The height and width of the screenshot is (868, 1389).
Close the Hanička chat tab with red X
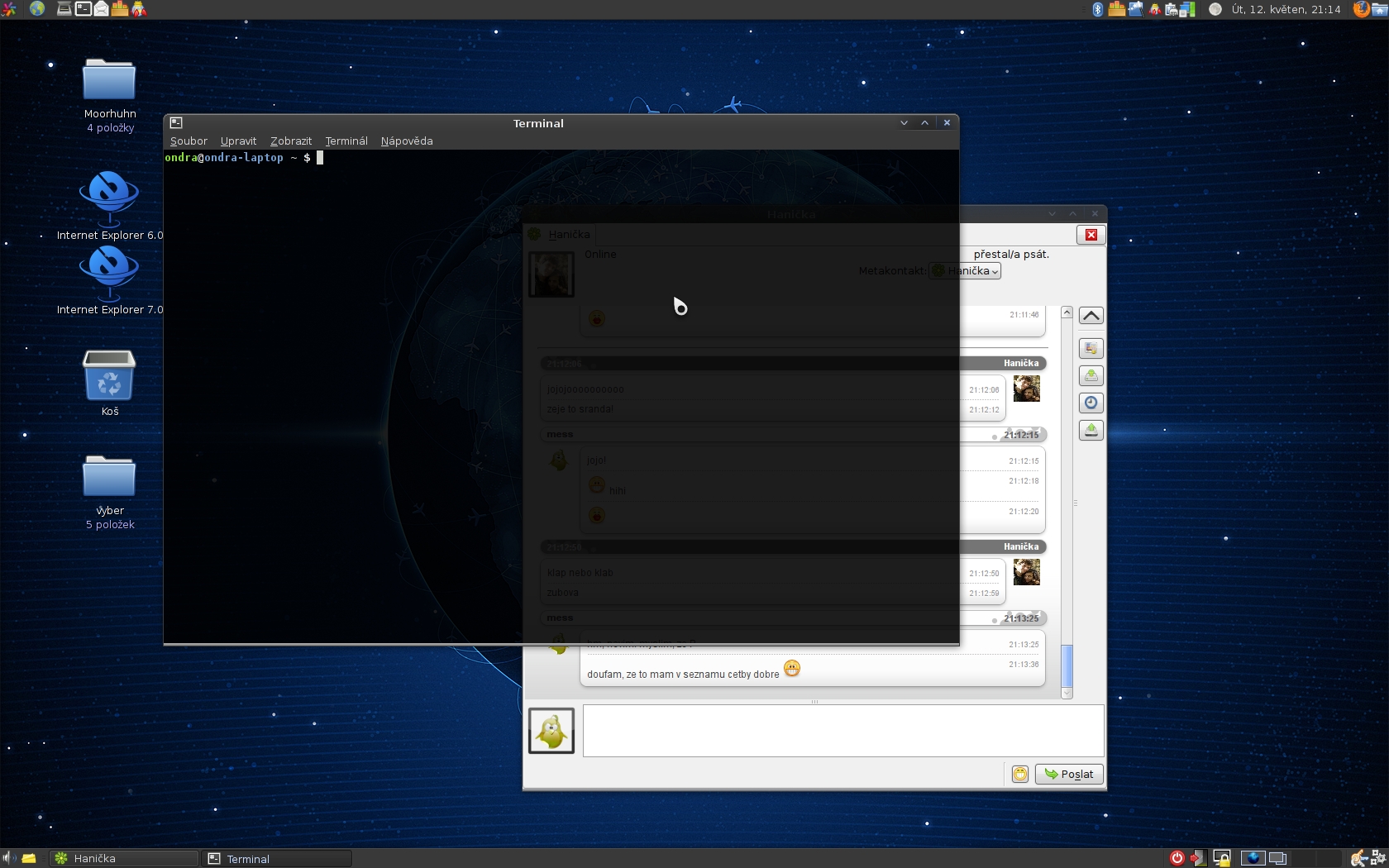[x=1091, y=235]
